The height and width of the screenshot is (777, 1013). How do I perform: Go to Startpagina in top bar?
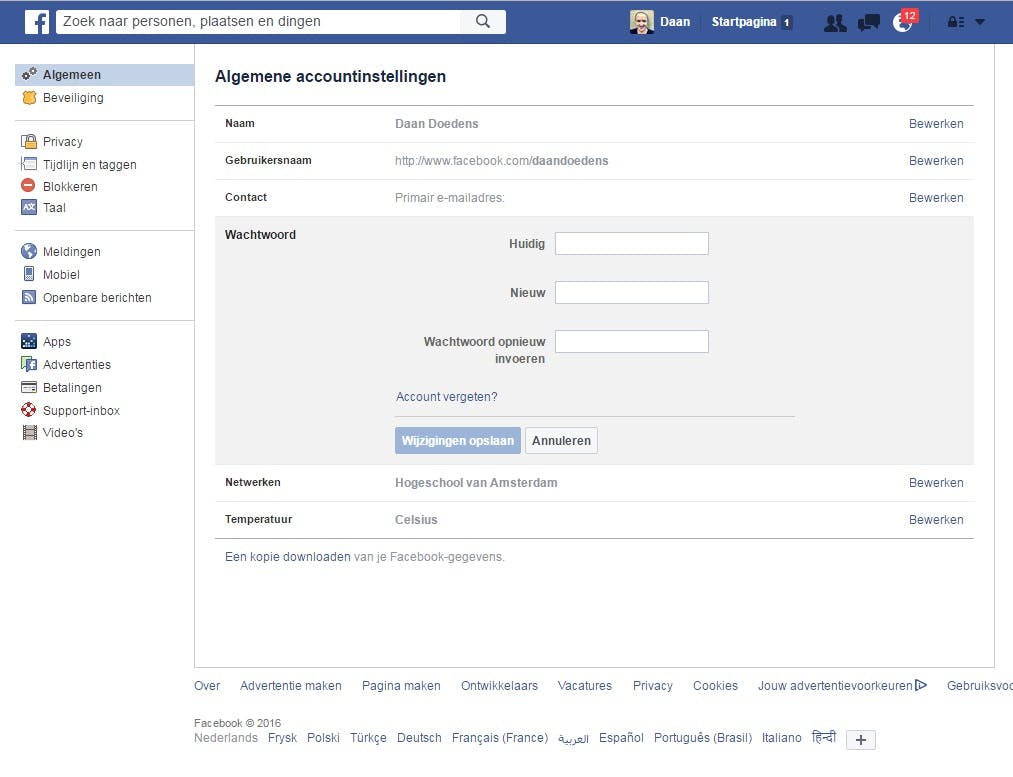[x=744, y=22]
